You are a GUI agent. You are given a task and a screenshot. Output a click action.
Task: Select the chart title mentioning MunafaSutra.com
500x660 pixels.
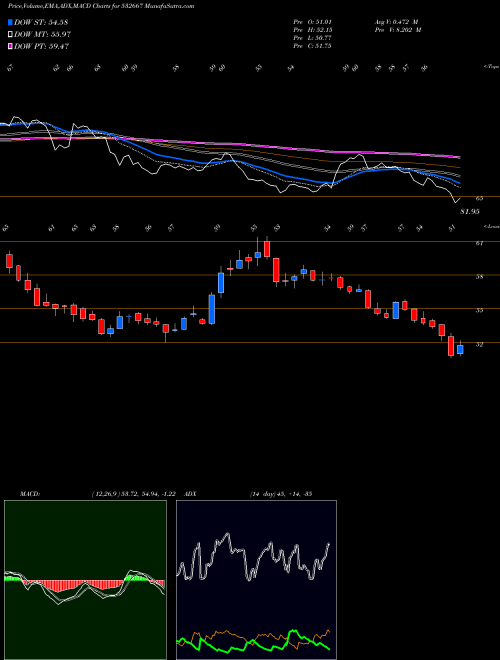(x=101, y=6)
